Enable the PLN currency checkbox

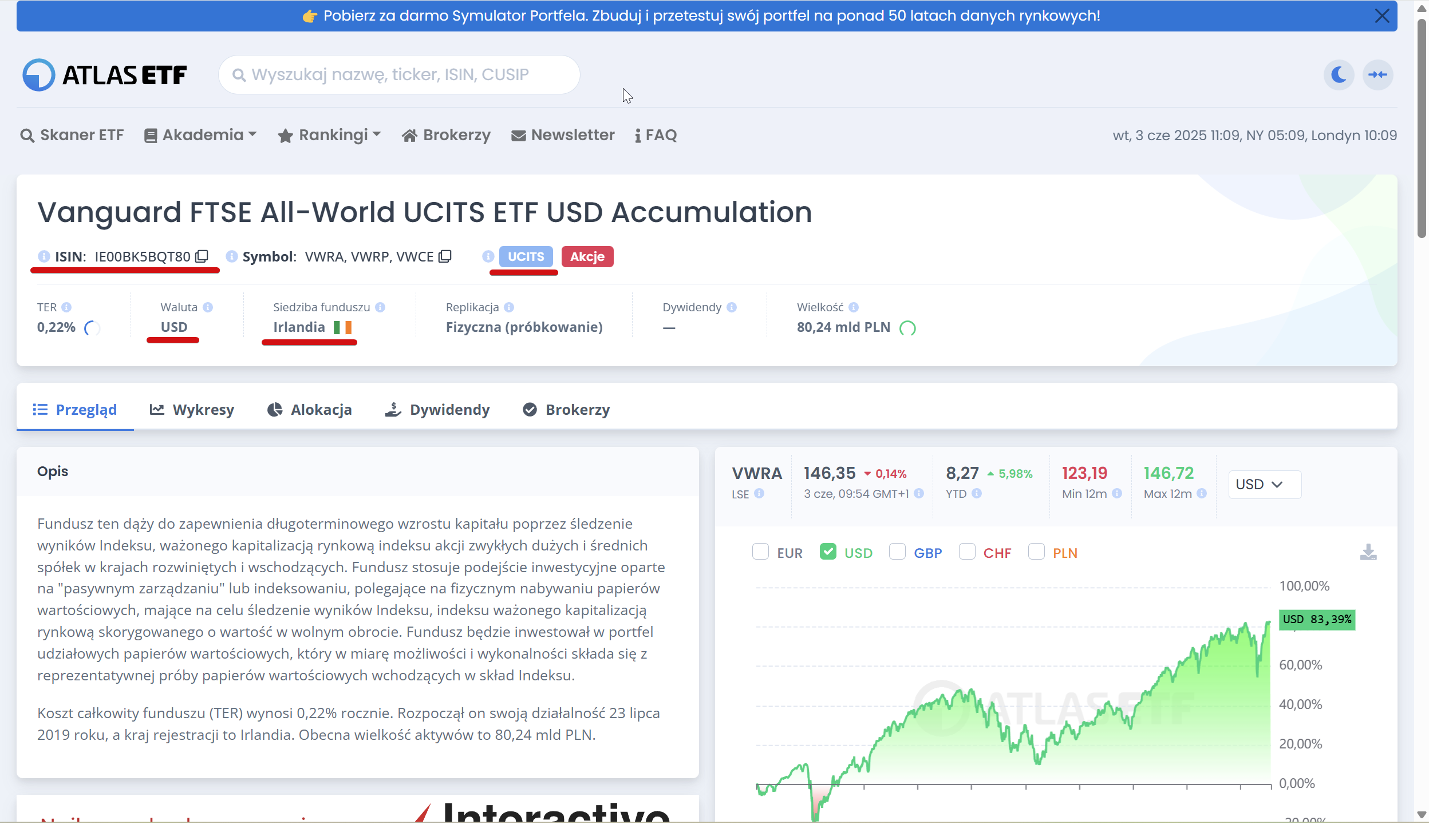point(1036,552)
